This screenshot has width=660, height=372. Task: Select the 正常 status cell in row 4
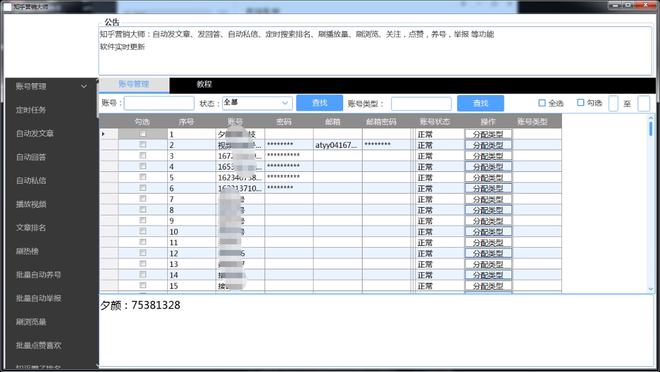click(439, 167)
